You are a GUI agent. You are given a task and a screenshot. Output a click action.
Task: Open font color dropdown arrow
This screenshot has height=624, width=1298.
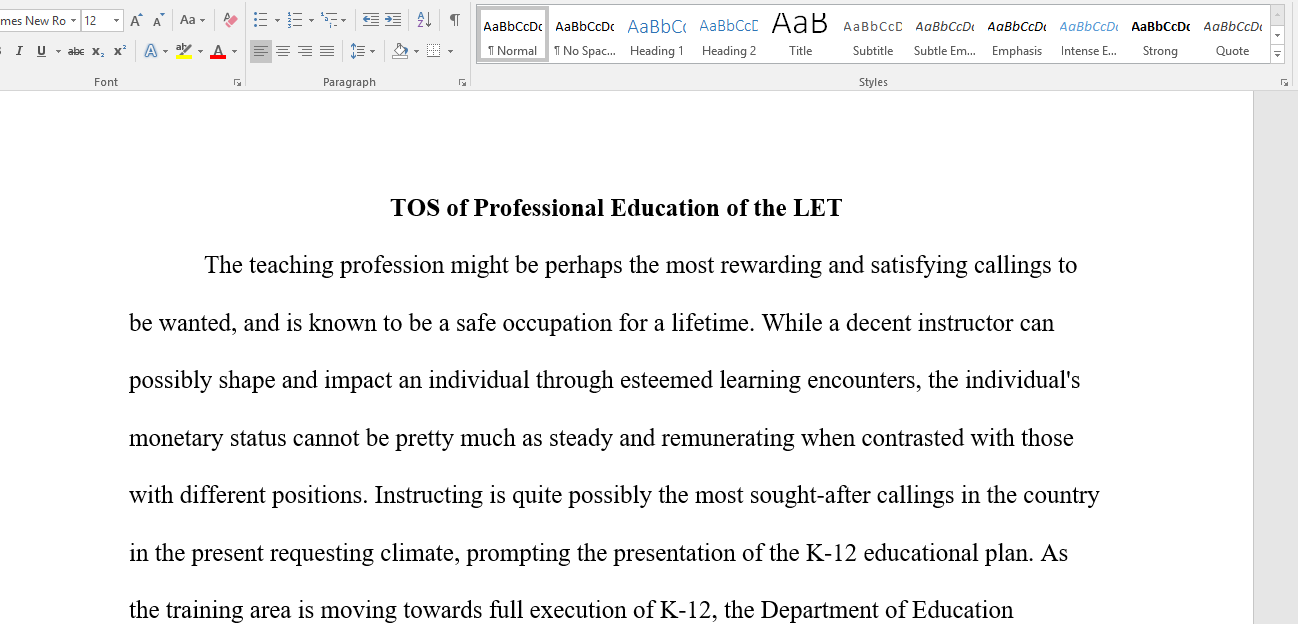click(x=235, y=51)
